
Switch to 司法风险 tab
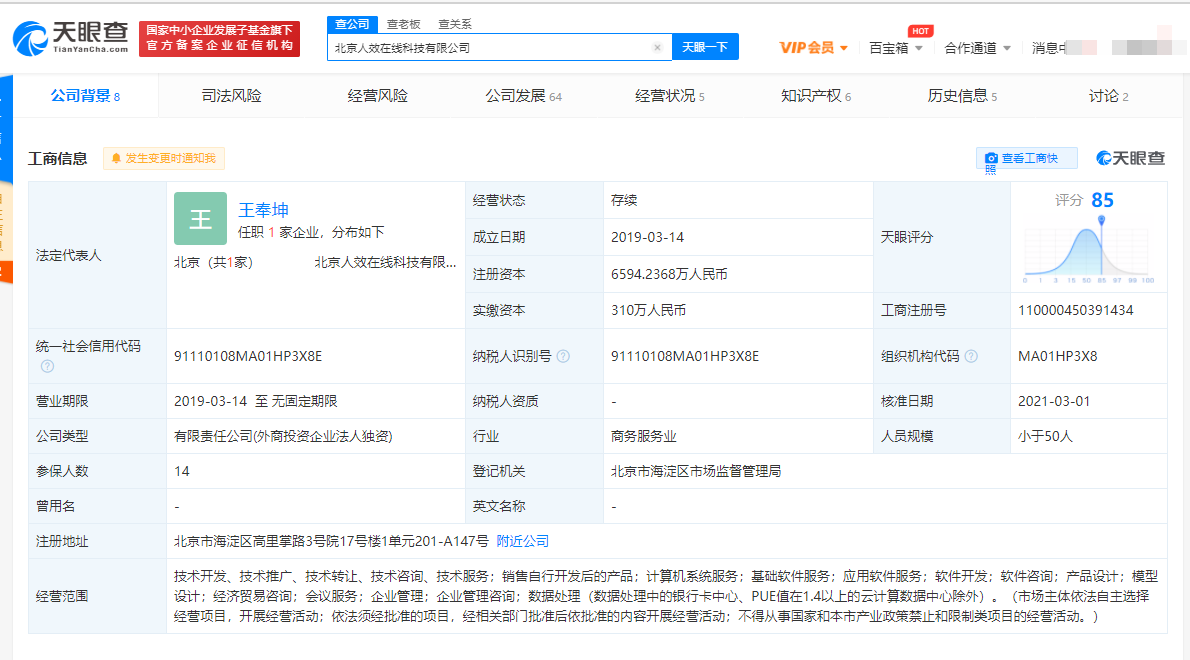[x=231, y=96]
